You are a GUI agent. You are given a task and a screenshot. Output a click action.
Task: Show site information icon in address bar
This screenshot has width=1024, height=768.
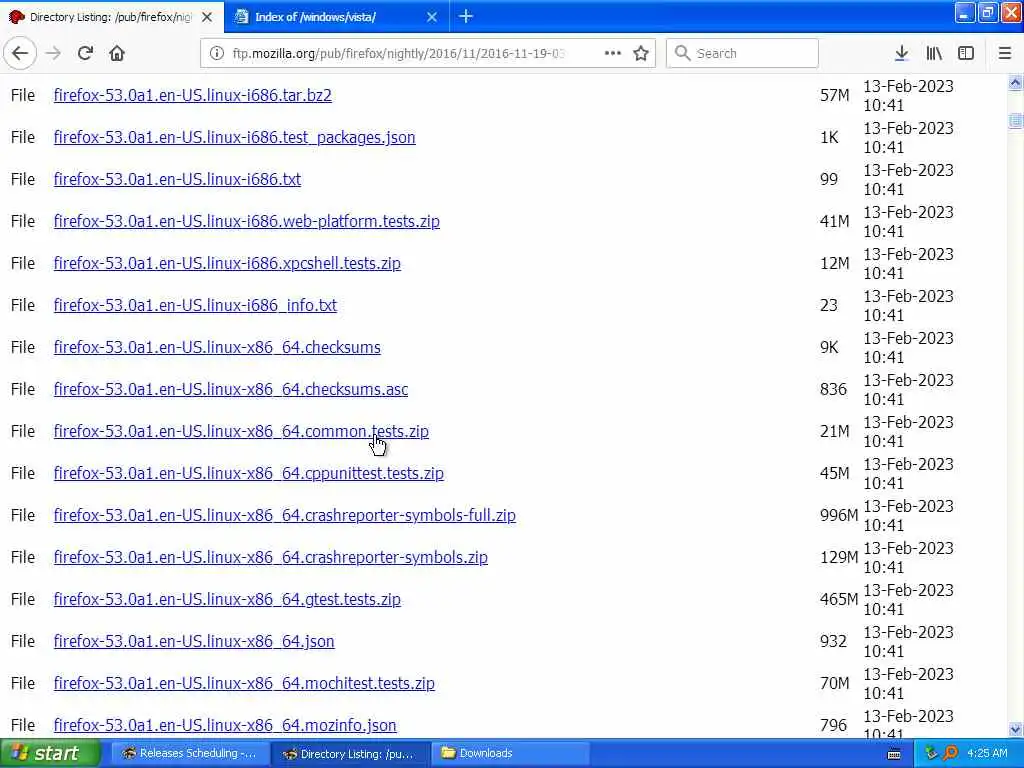216,53
